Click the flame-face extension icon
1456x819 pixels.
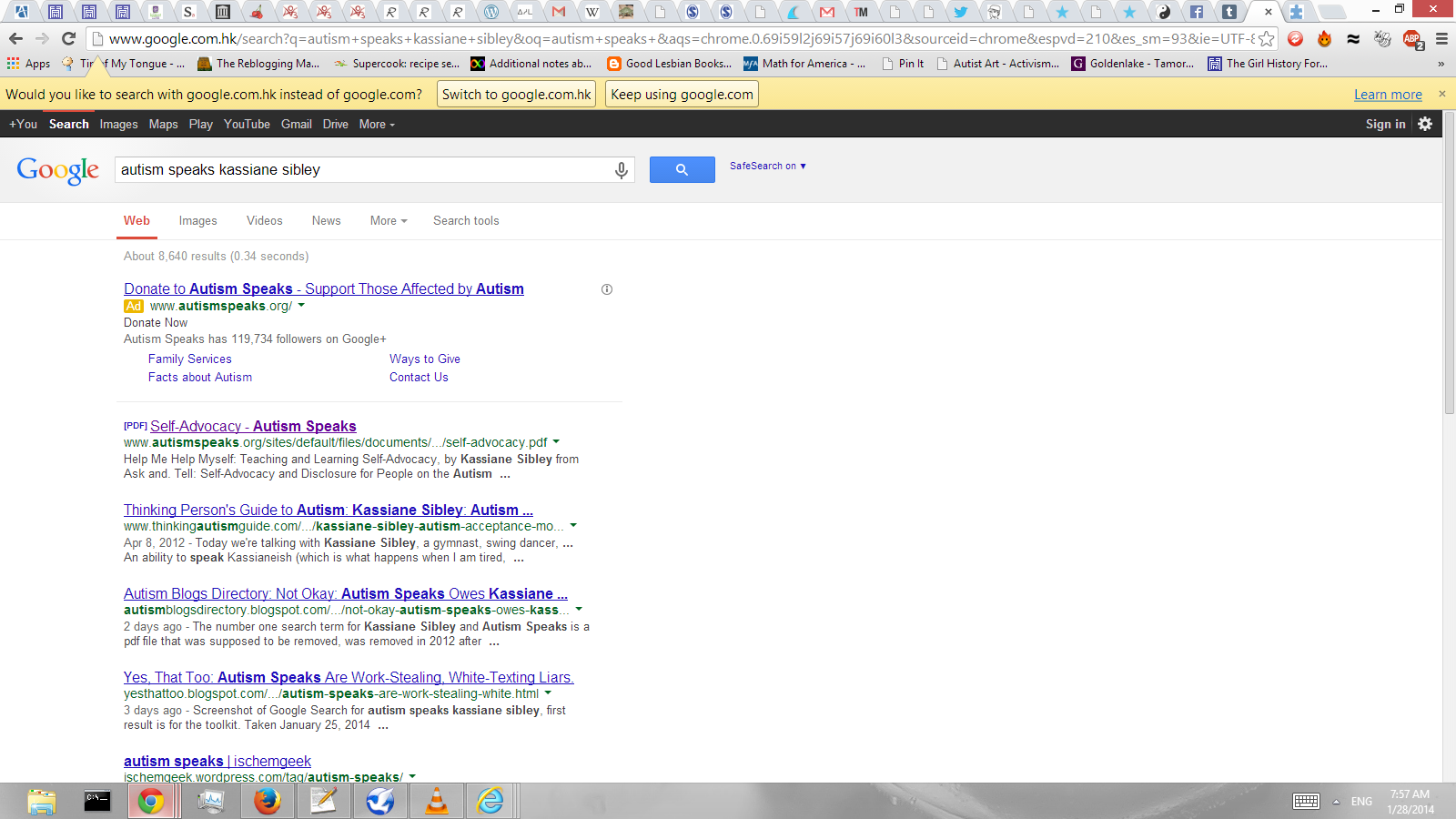[x=1324, y=39]
